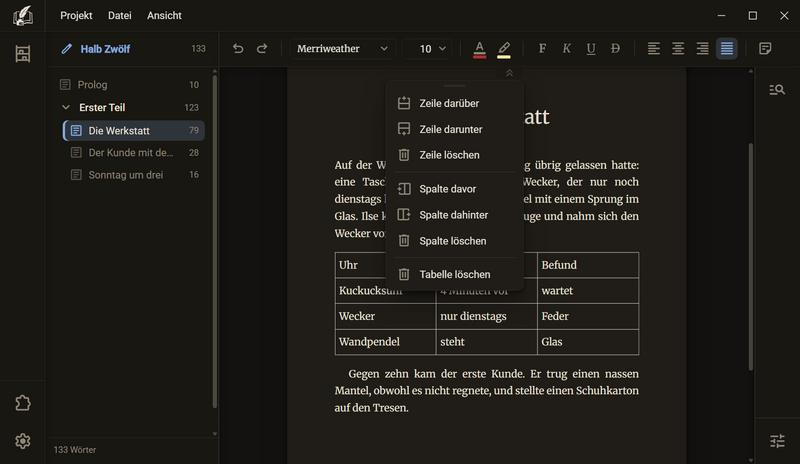This screenshot has height=464, width=800.
Task: Open the comments note icon in toolbar
Action: [765, 48]
